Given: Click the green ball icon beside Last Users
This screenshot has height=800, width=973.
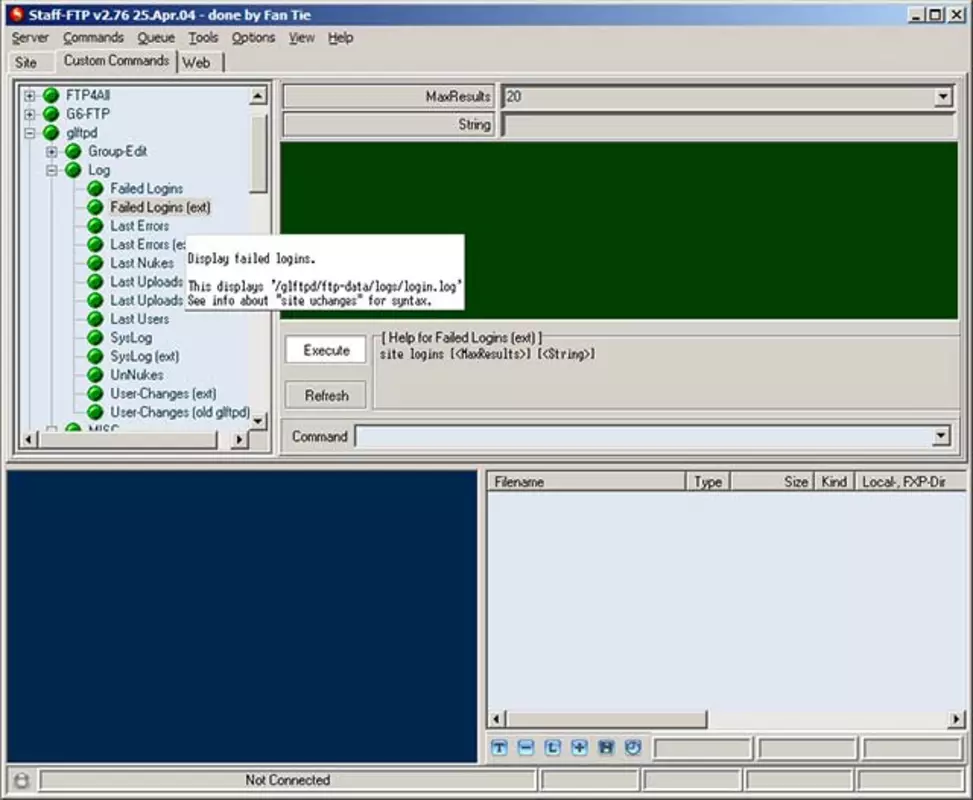Looking at the screenshot, I should pyautogui.click(x=95, y=318).
